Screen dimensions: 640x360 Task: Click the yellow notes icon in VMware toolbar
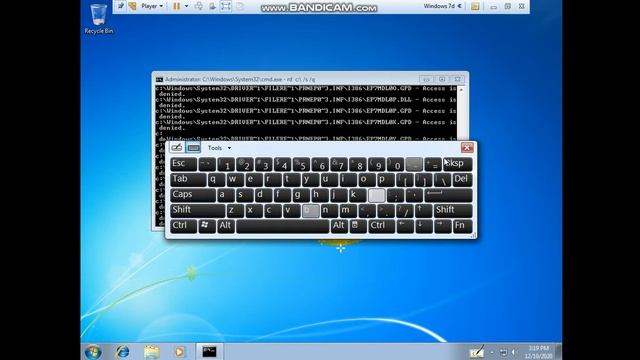pyautogui.click(x=475, y=6)
